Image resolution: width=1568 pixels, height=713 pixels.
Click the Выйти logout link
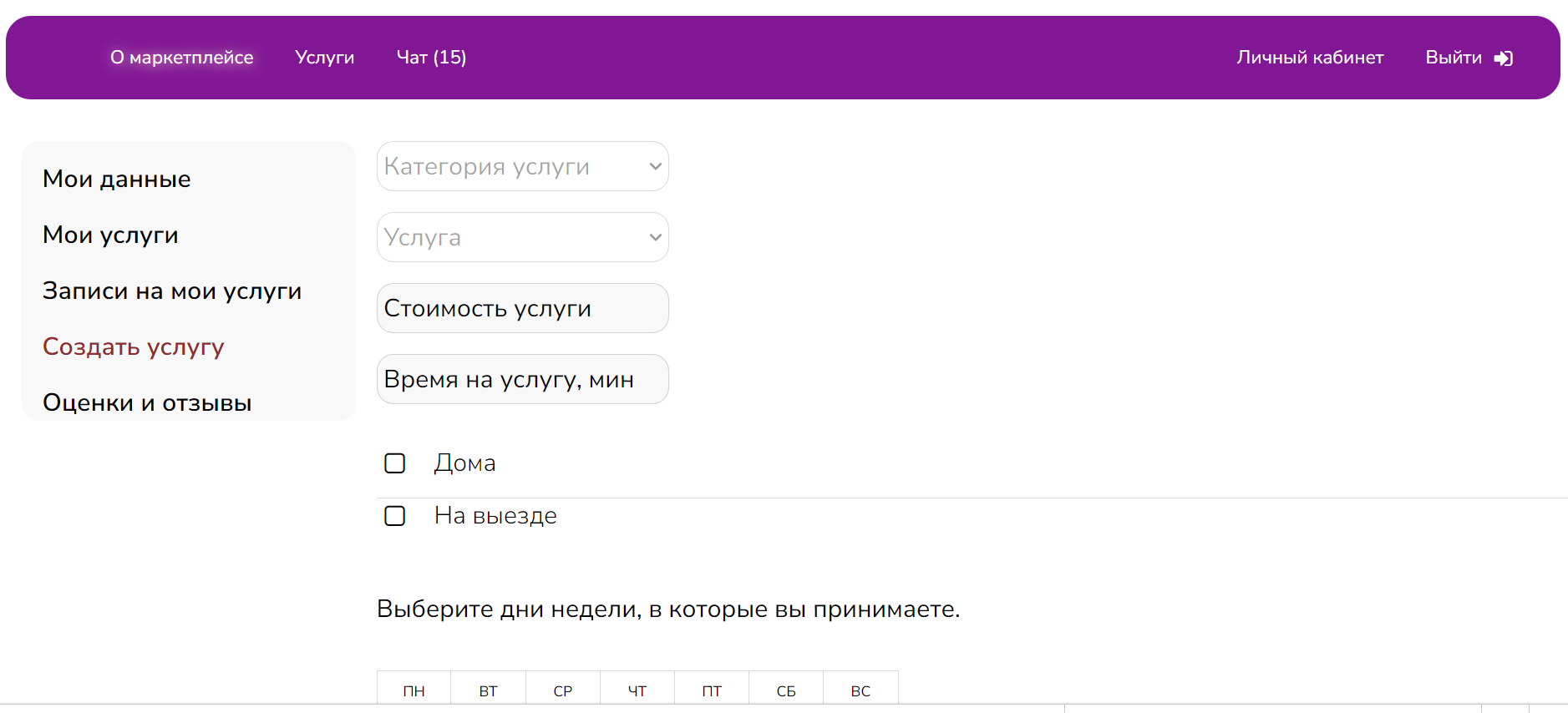click(1454, 58)
